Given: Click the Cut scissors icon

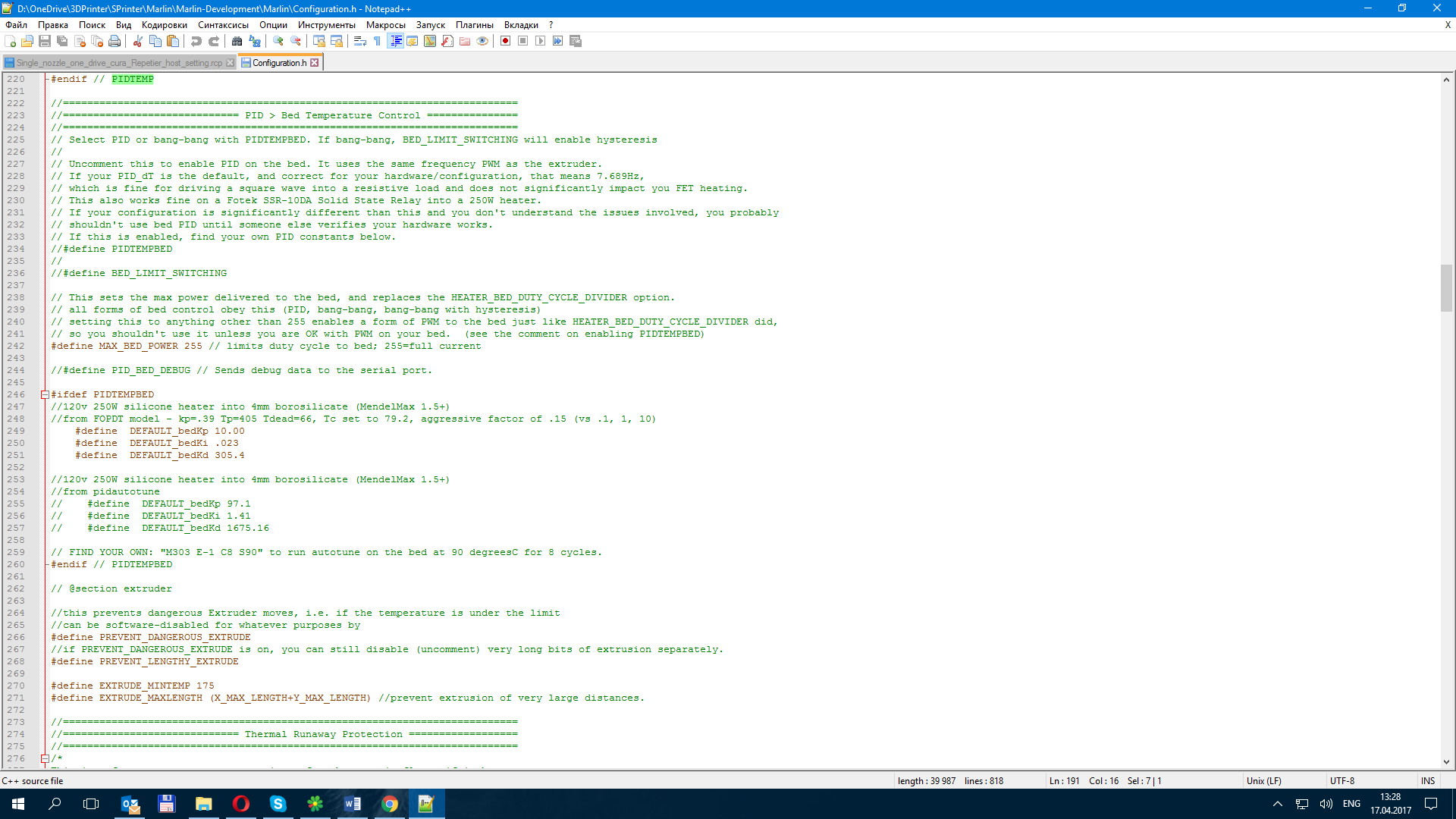Looking at the screenshot, I should (138, 41).
